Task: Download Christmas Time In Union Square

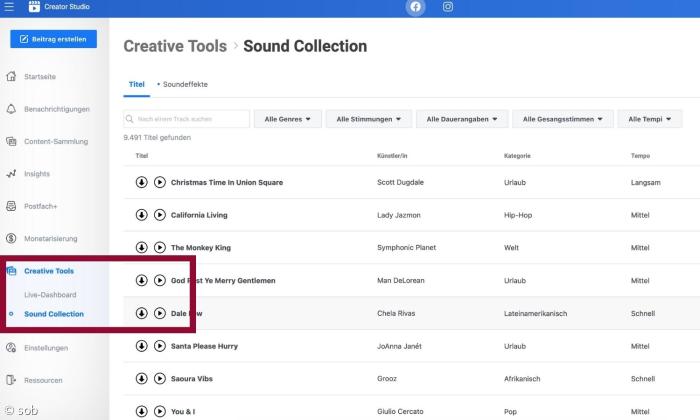Action: tap(142, 182)
